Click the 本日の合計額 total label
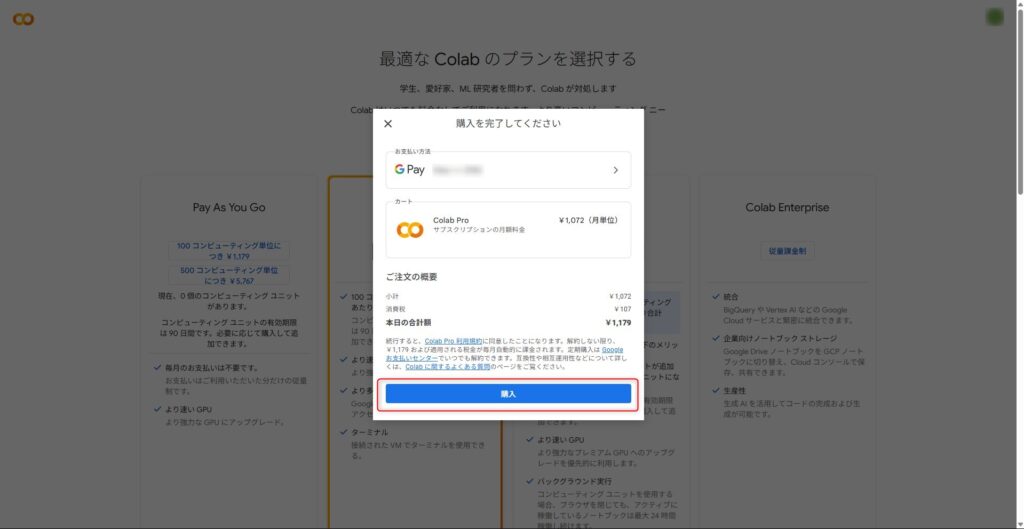1024x529 pixels. [408, 323]
